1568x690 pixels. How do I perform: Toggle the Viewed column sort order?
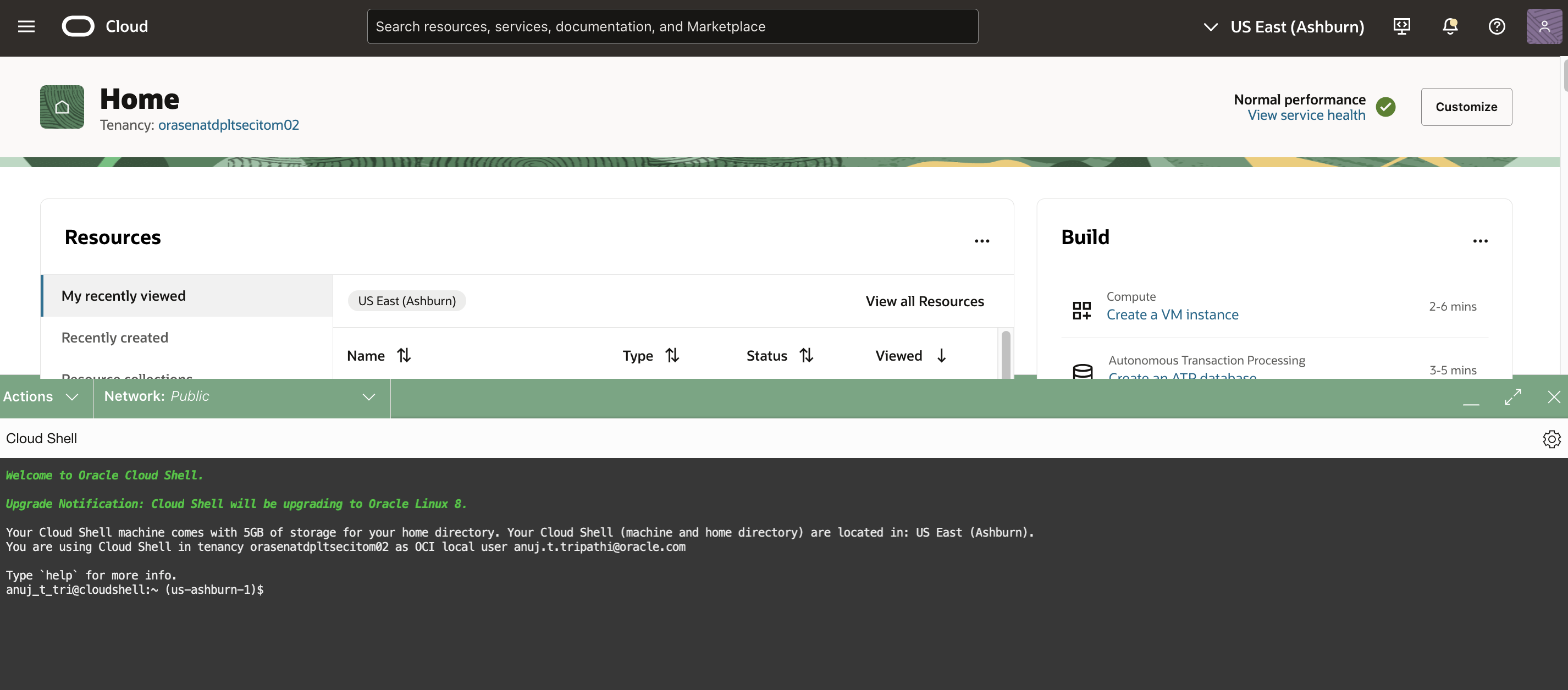[x=941, y=355]
